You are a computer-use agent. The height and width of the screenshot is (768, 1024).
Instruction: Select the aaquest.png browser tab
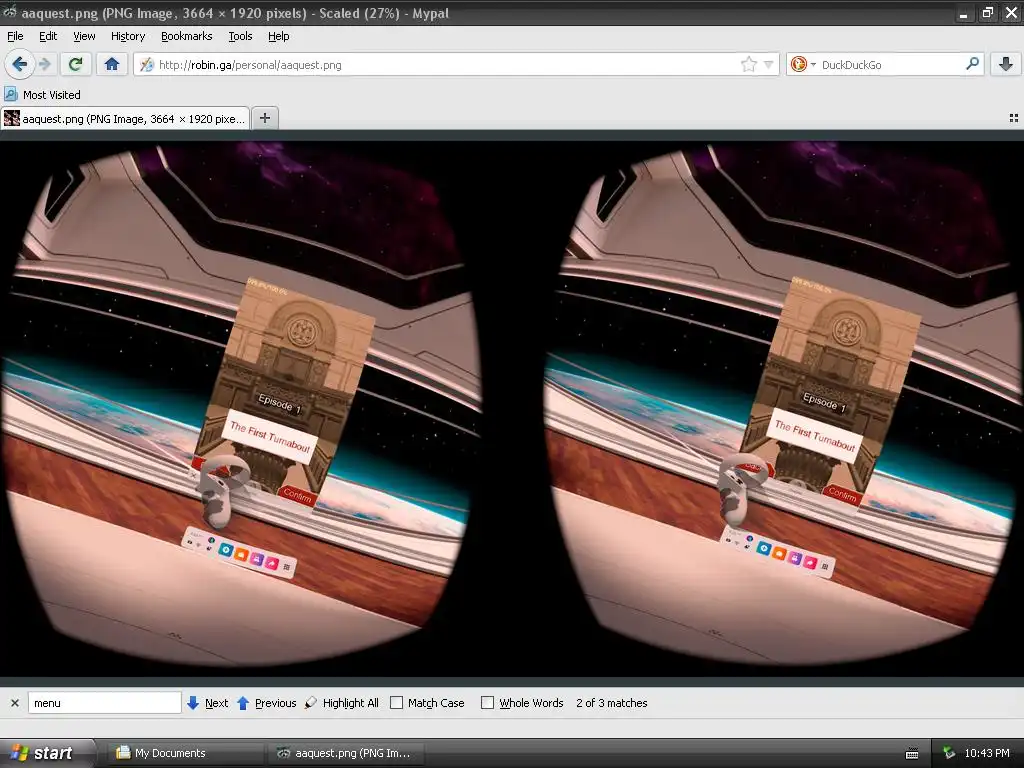click(x=125, y=118)
